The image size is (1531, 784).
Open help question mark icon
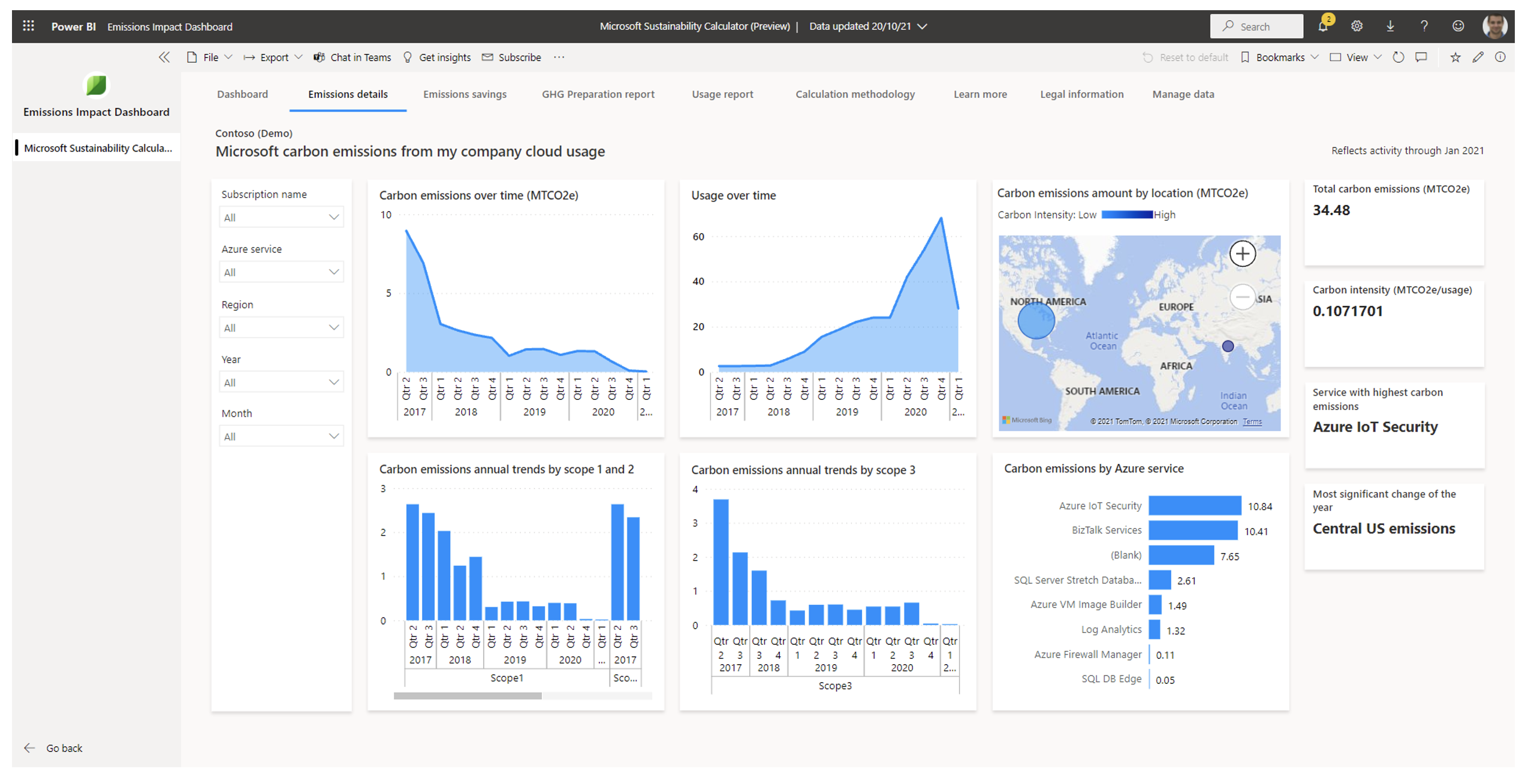(x=1424, y=26)
